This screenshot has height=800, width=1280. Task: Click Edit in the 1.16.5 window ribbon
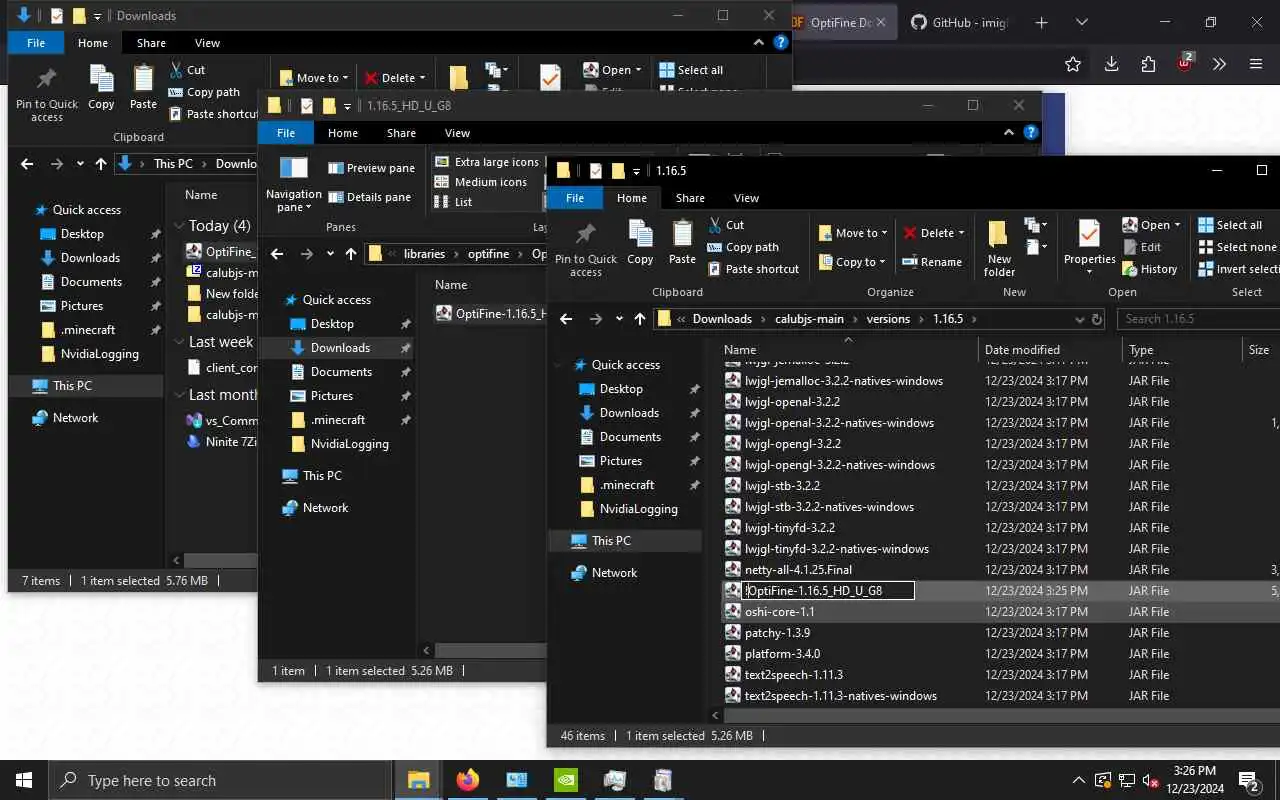point(1142,247)
